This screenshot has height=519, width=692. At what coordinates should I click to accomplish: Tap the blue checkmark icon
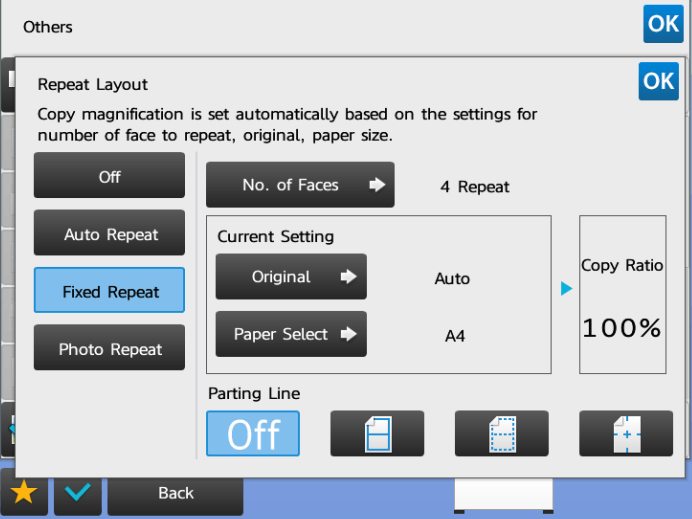78,493
